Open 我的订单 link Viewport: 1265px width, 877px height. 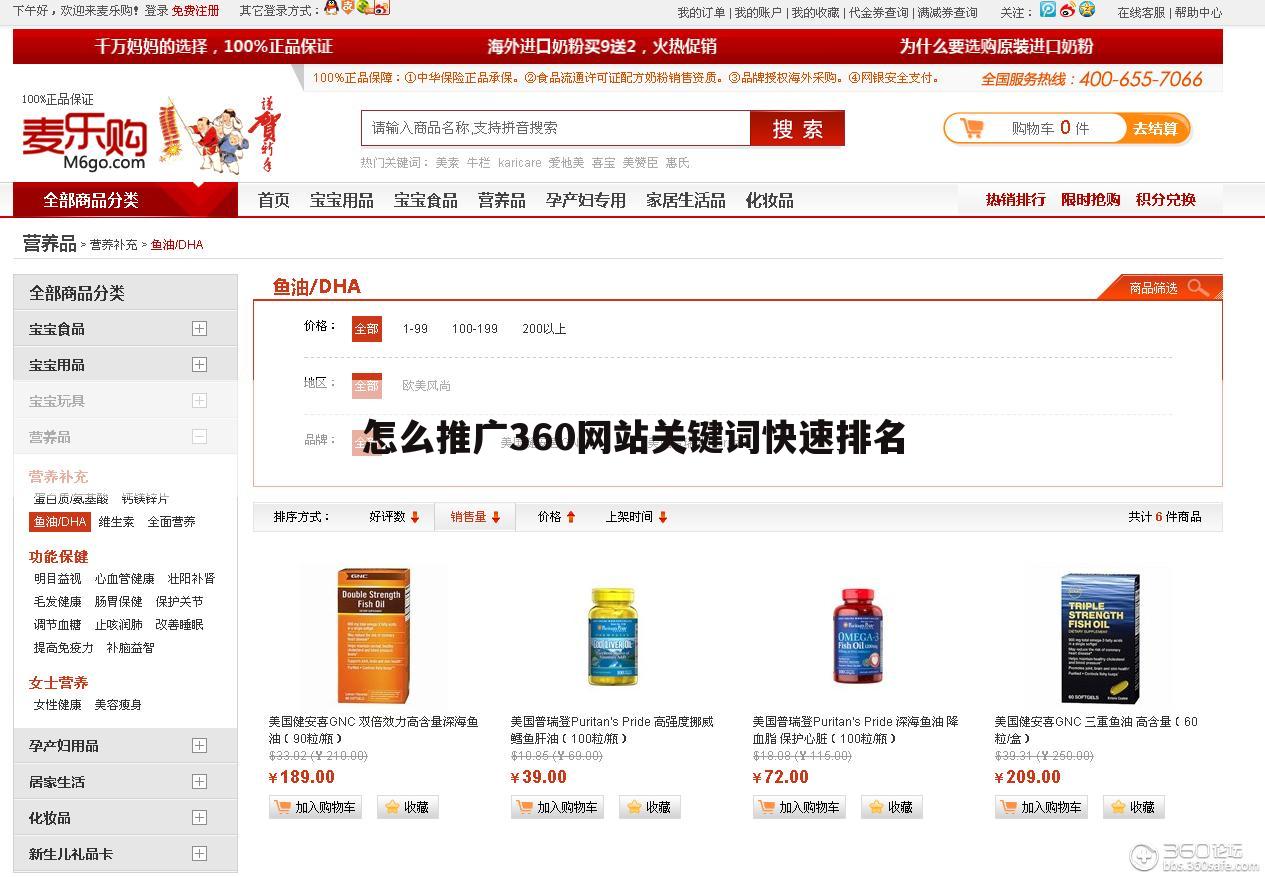(701, 13)
